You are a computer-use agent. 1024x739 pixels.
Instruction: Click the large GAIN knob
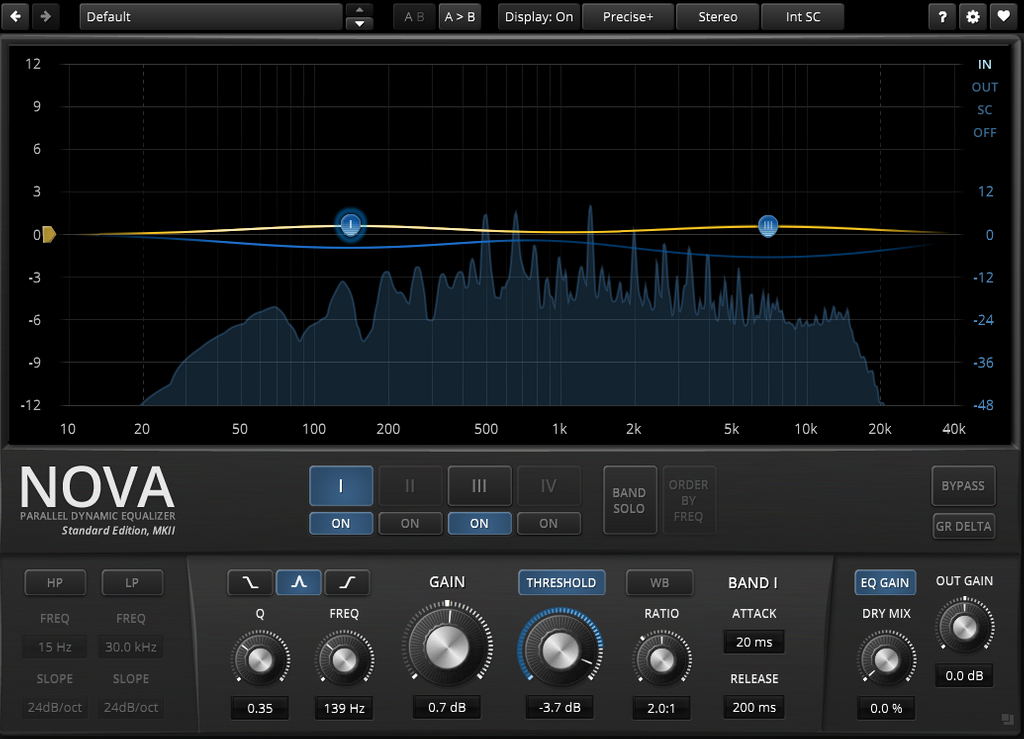pyautogui.click(x=447, y=647)
